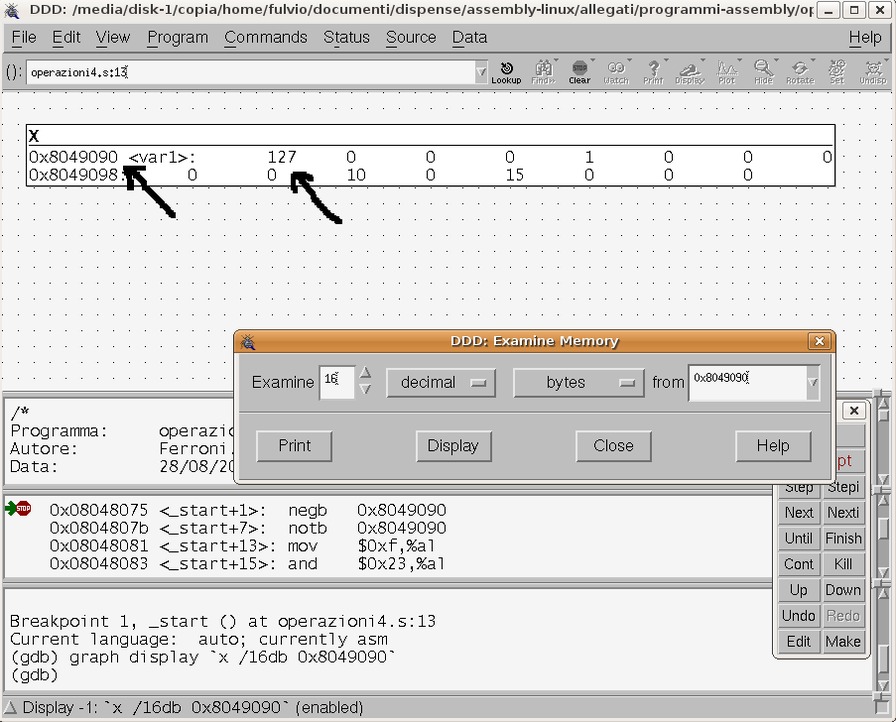Click the Stepi command button
The image size is (896, 722).
coord(843,487)
